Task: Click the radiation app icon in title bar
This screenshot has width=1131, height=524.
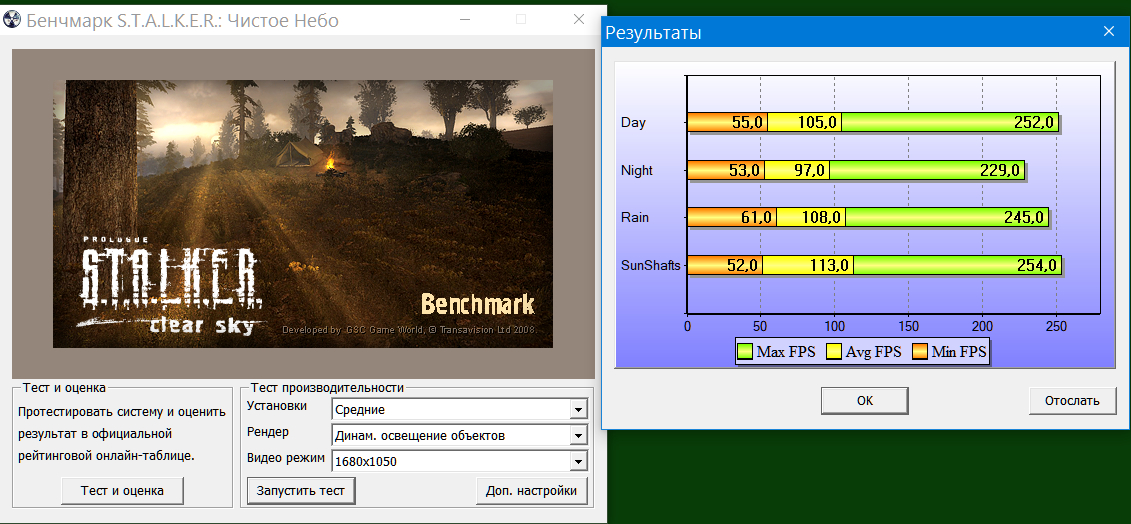Action: pos(12,19)
